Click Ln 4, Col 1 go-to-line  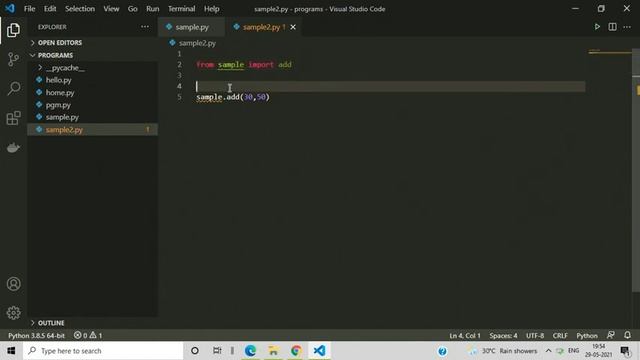pyautogui.click(x=465, y=336)
